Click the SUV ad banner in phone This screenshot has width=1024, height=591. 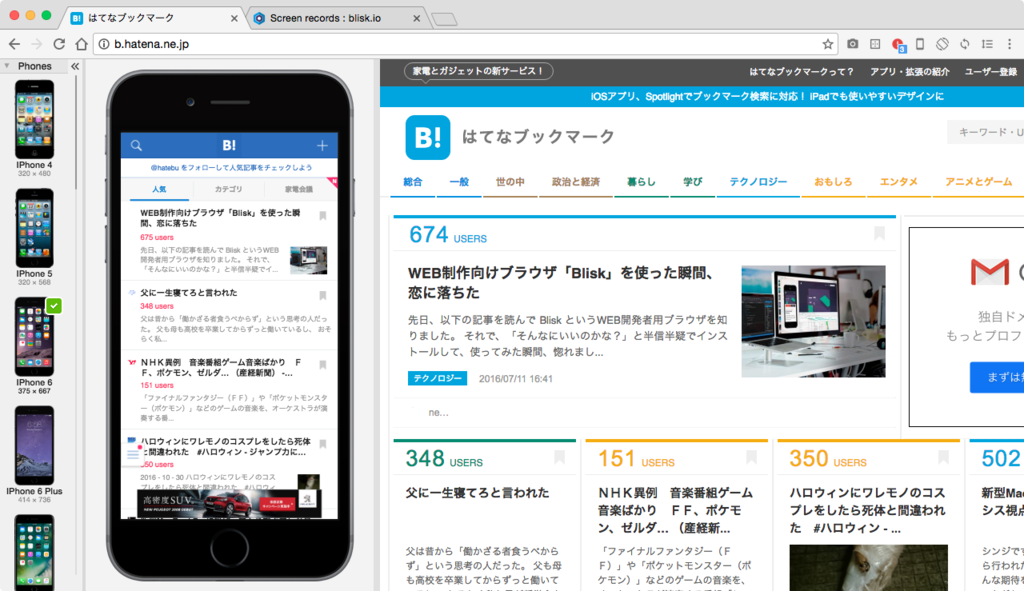(x=229, y=503)
